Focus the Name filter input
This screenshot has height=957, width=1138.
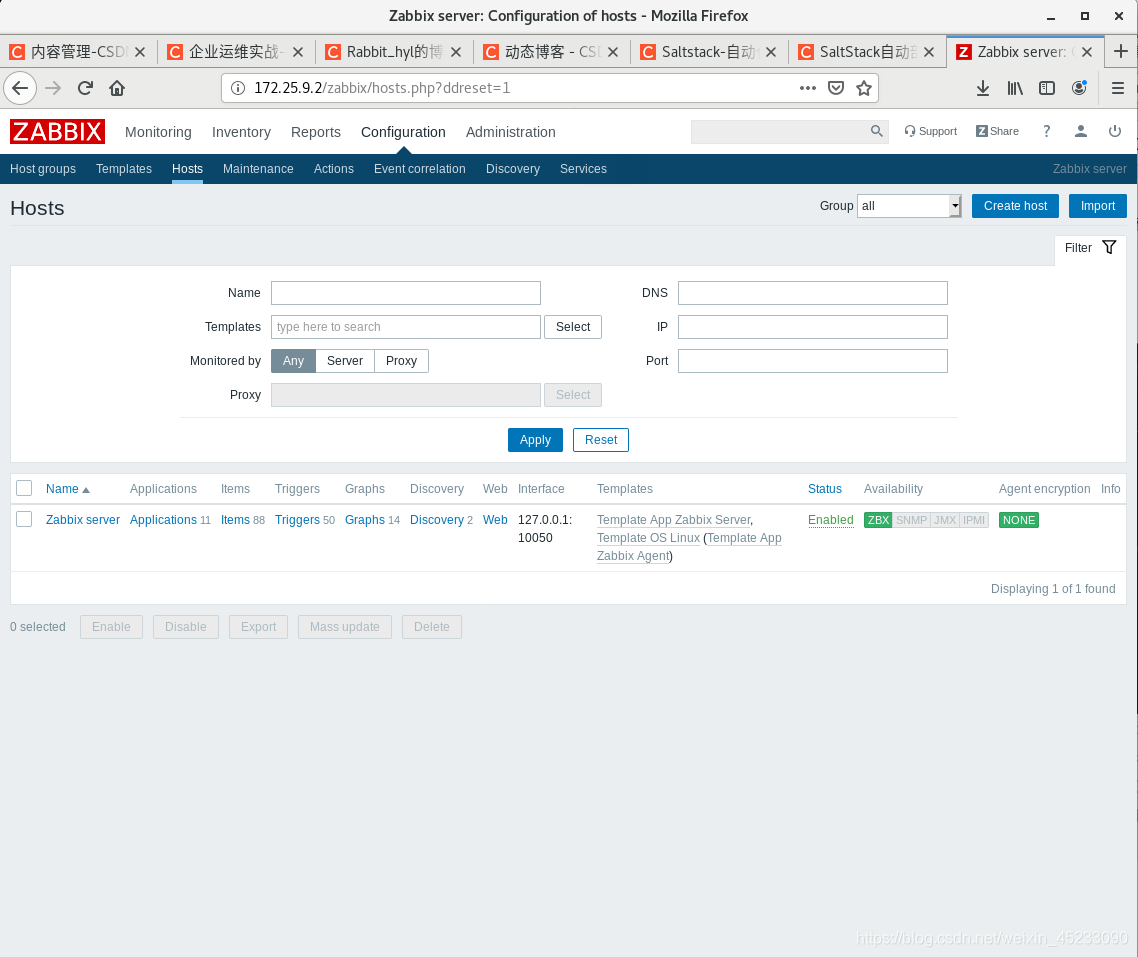pyautogui.click(x=406, y=293)
